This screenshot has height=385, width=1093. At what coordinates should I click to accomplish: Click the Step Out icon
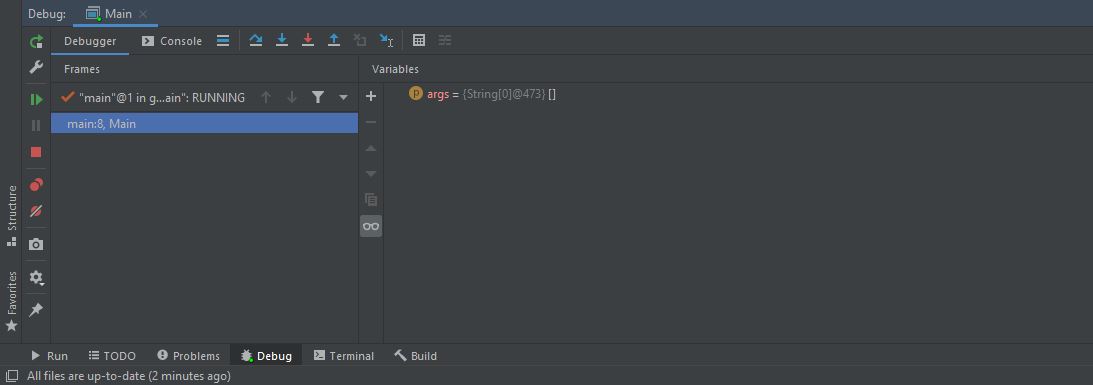[334, 40]
